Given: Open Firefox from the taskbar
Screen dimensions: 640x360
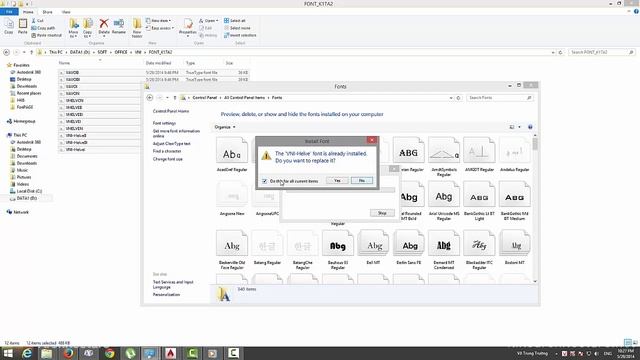Looking at the screenshot, I should 68,353.
